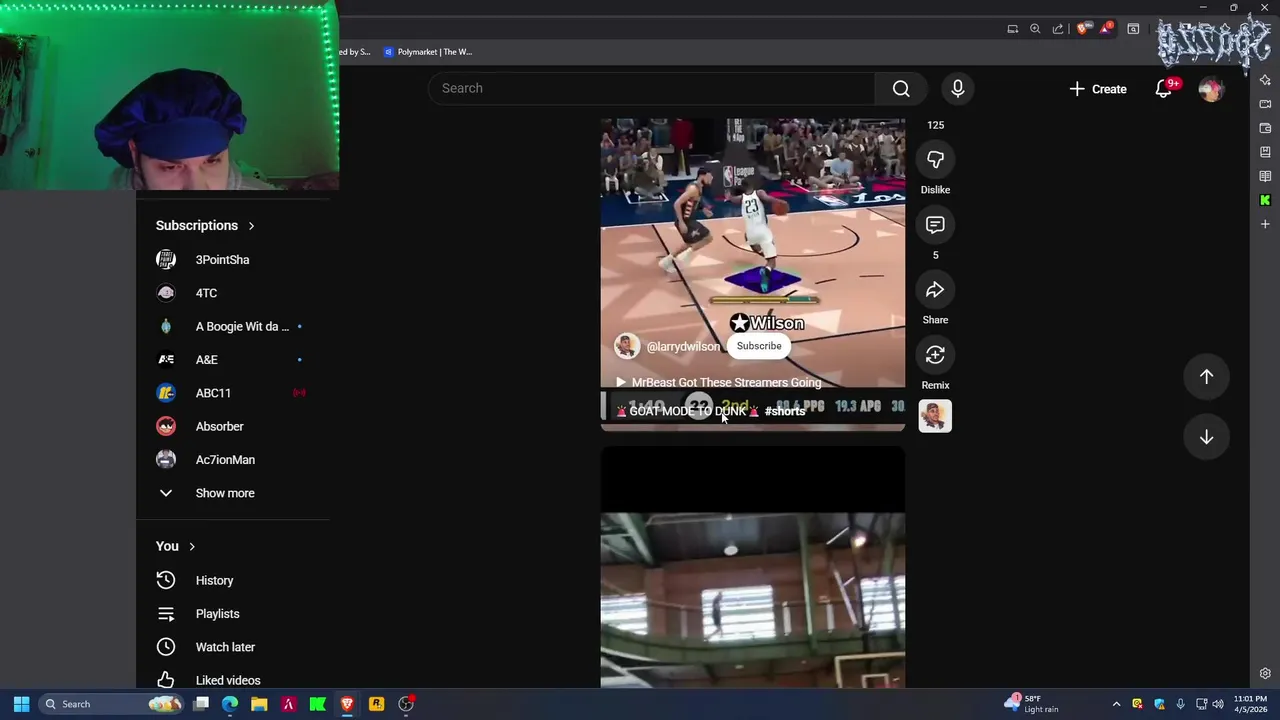Open bookmarks icon in Brave sidebar
1280x720 pixels.
(x=1265, y=152)
